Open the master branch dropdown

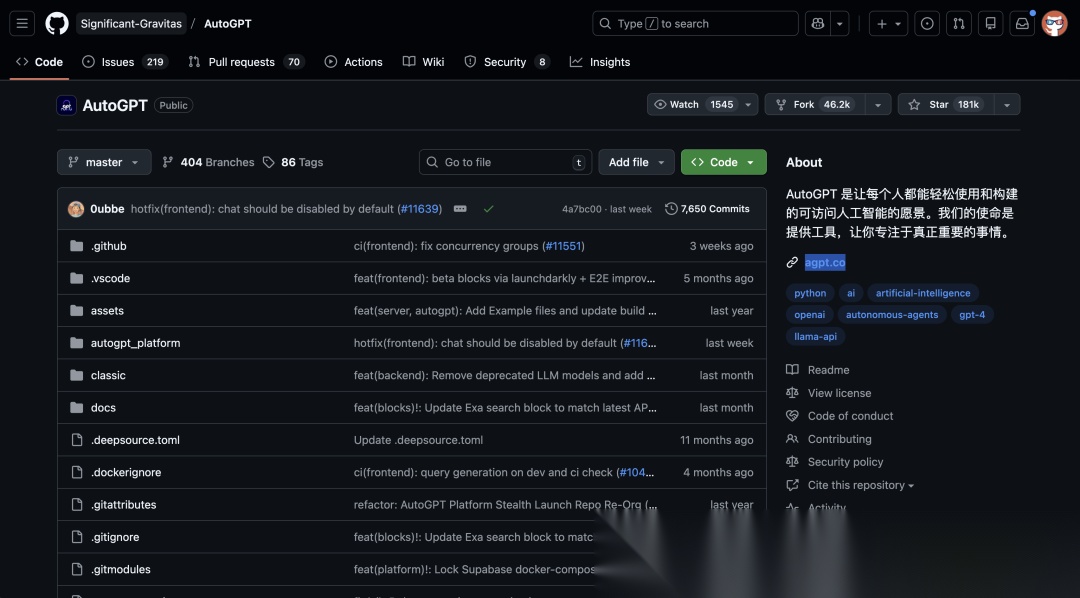click(x=104, y=162)
